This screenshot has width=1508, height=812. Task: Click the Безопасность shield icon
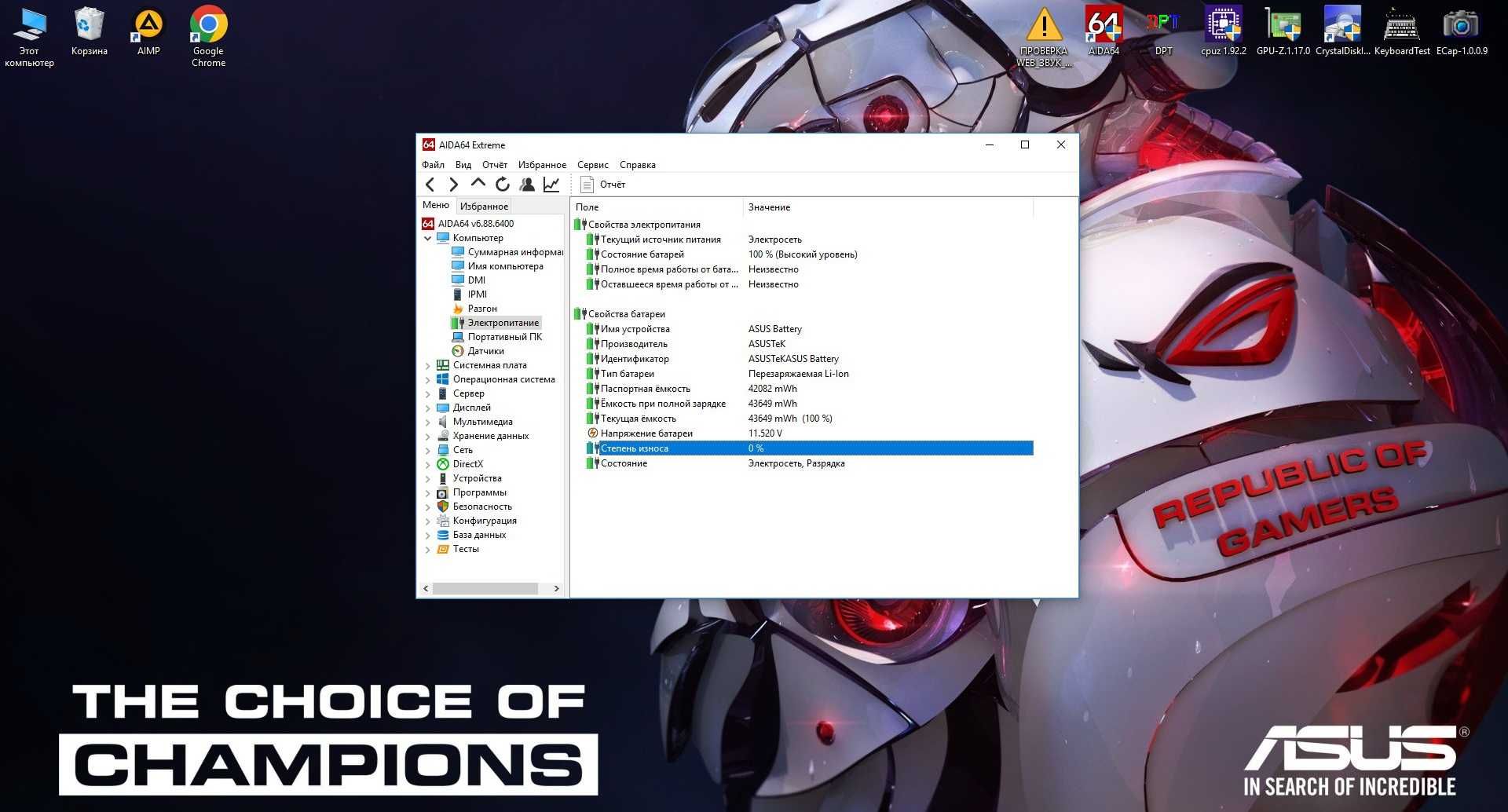coord(443,507)
